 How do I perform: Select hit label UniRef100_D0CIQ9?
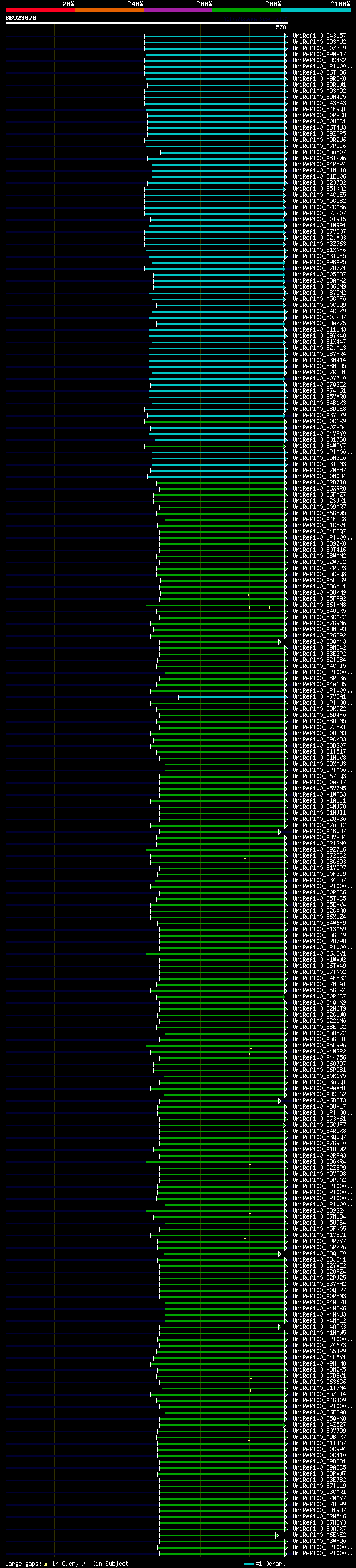(319, 305)
